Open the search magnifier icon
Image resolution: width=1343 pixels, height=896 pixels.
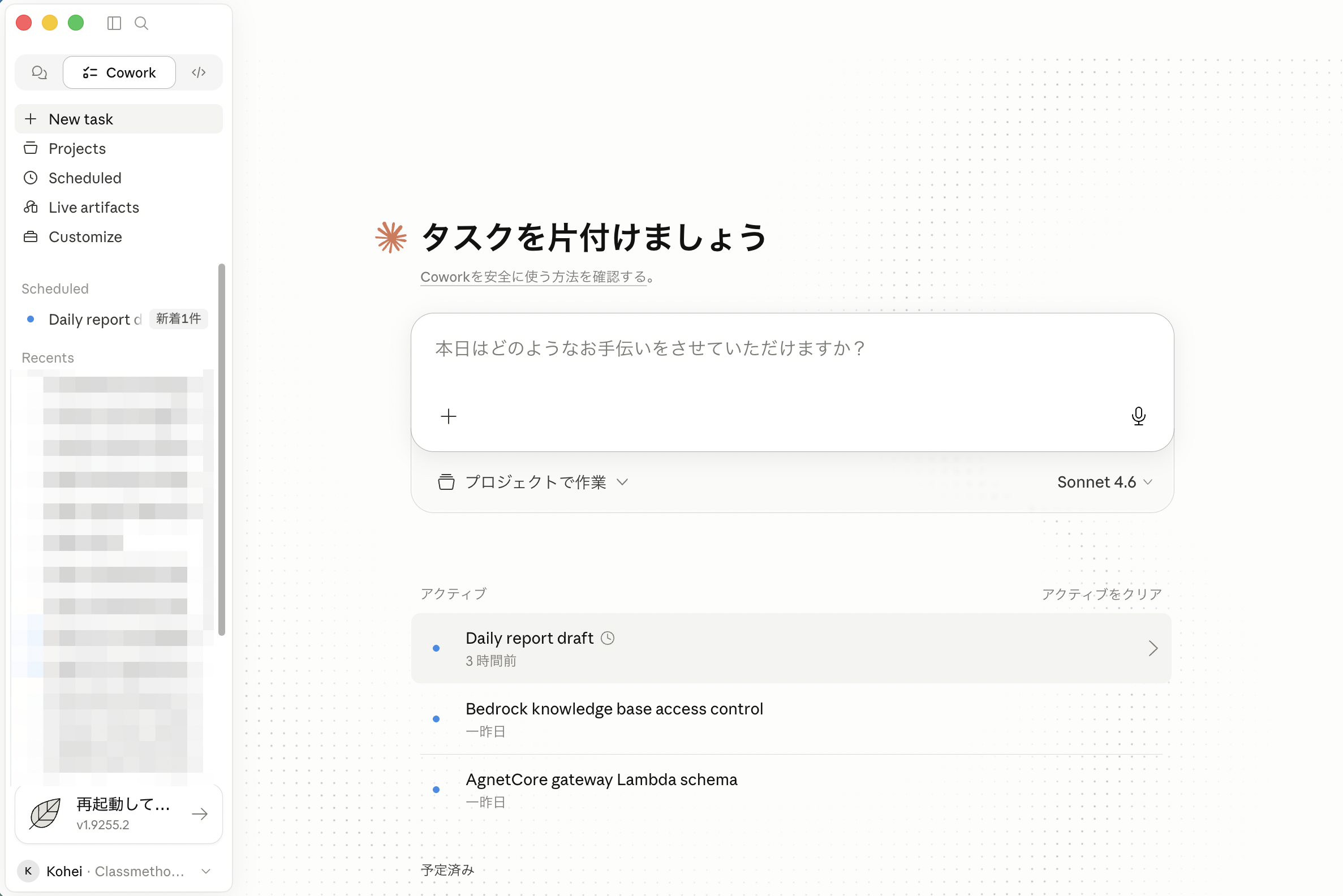coord(141,23)
